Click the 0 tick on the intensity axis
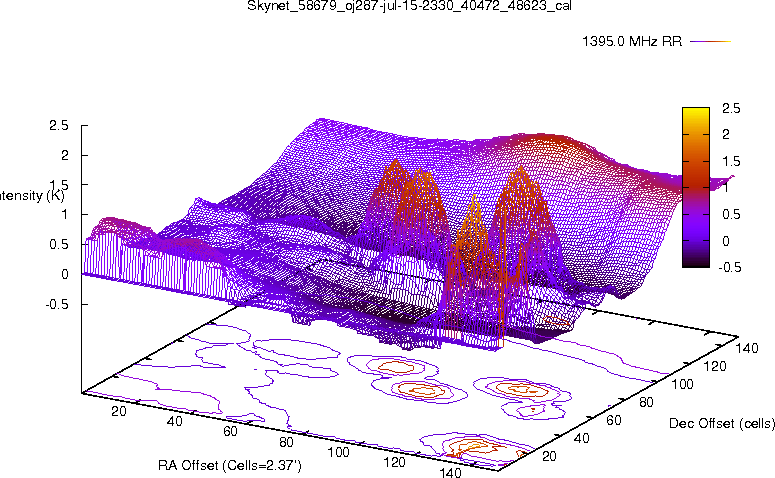This screenshot has width=775, height=478. [64, 274]
